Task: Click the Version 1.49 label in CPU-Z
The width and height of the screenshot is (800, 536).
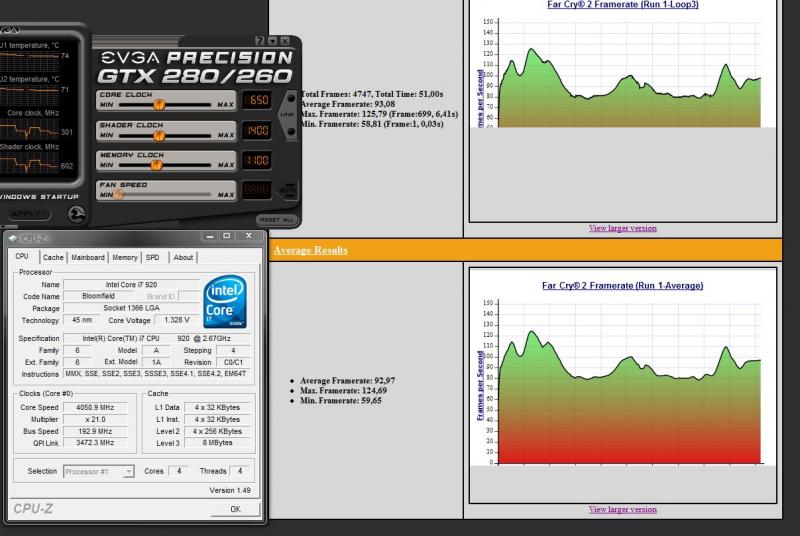Action: point(230,490)
